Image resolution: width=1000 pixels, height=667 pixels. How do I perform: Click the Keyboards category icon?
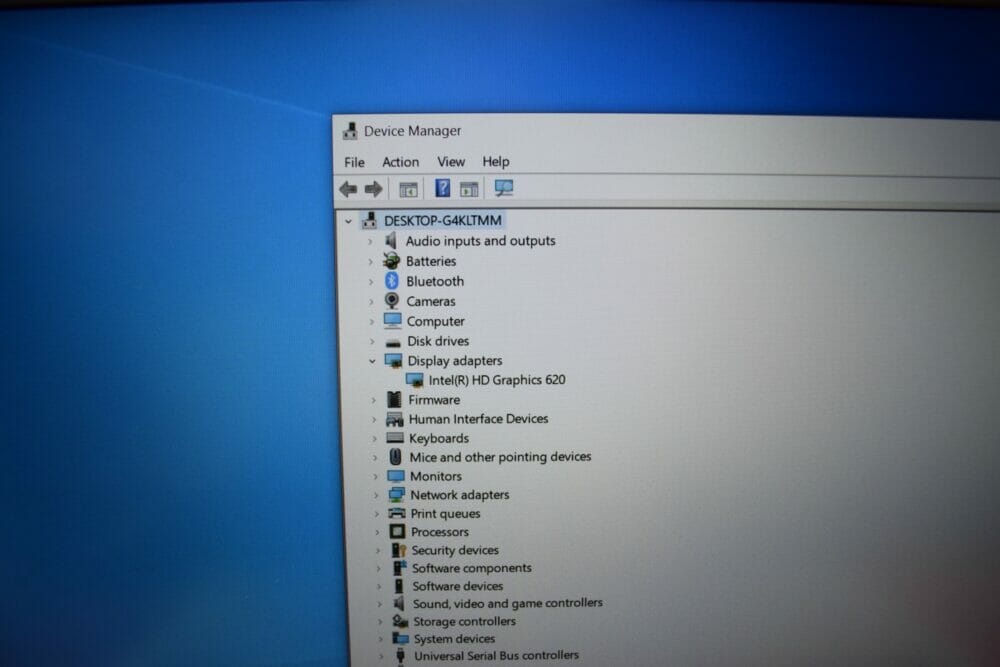point(395,438)
